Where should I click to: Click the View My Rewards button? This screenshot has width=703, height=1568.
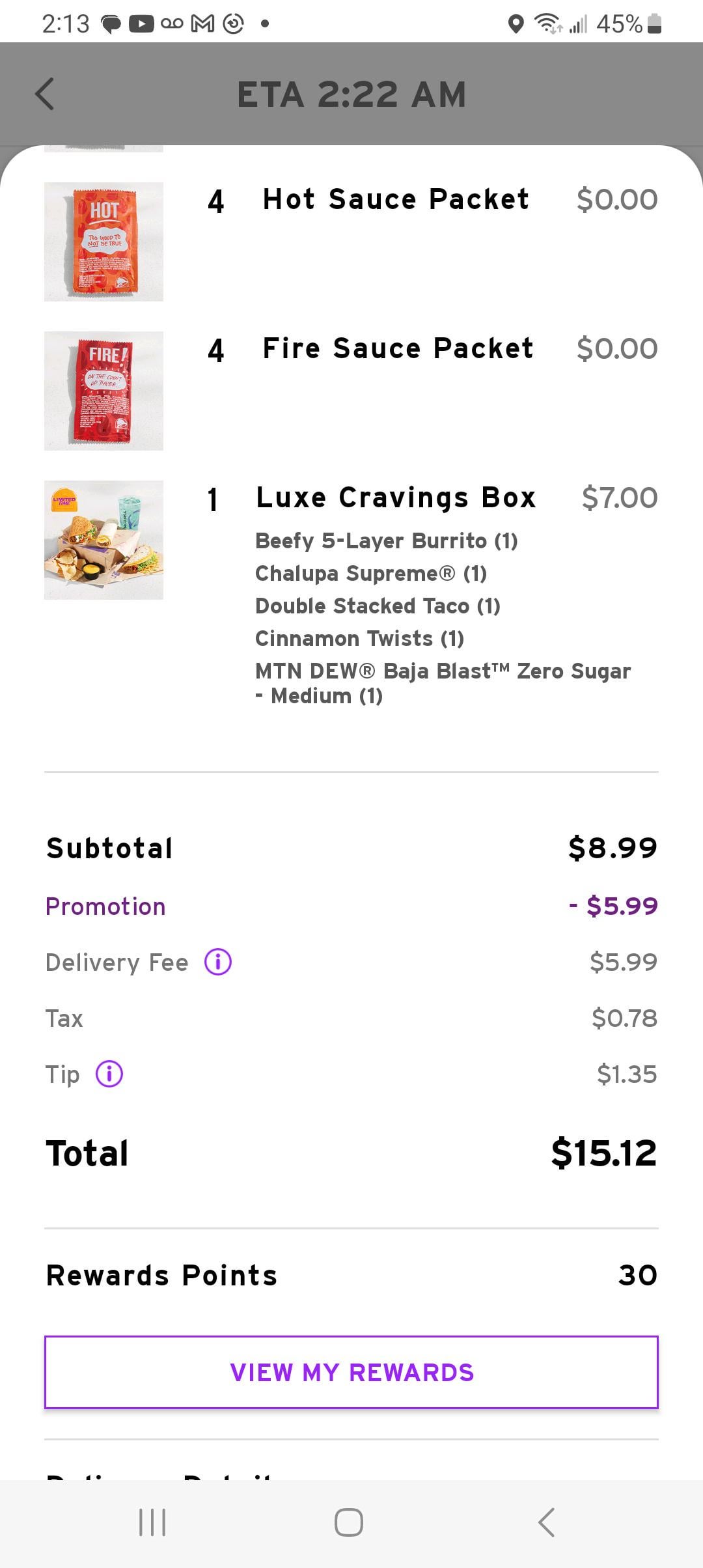tap(351, 1373)
